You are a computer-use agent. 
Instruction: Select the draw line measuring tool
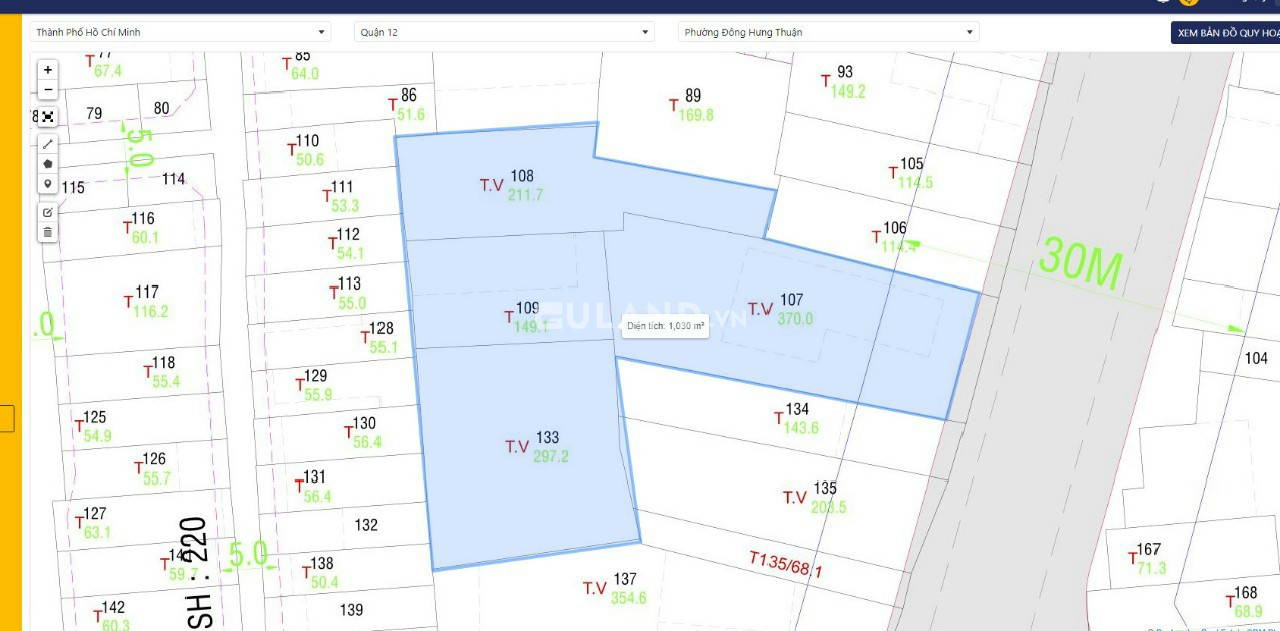tap(48, 143)
